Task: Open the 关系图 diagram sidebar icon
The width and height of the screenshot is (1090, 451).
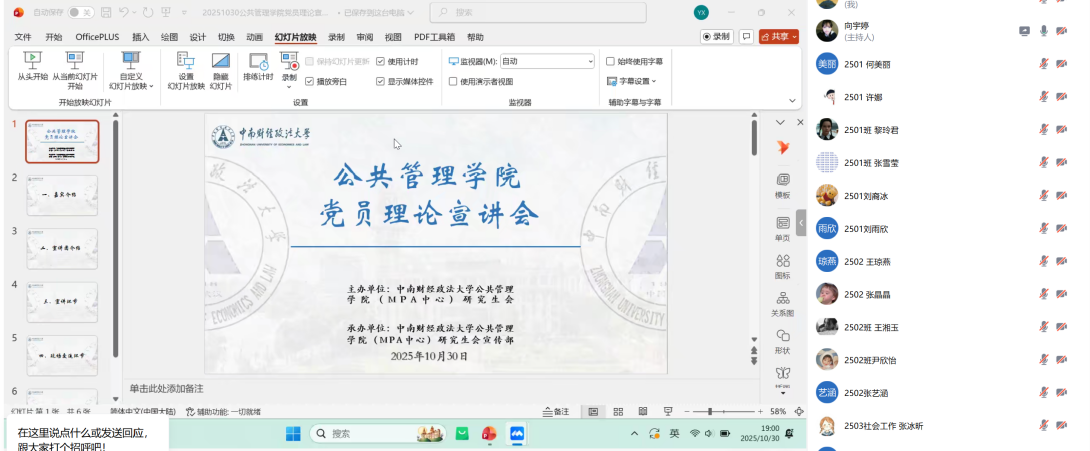Action: pyautogui.click(x=782, y=302)
